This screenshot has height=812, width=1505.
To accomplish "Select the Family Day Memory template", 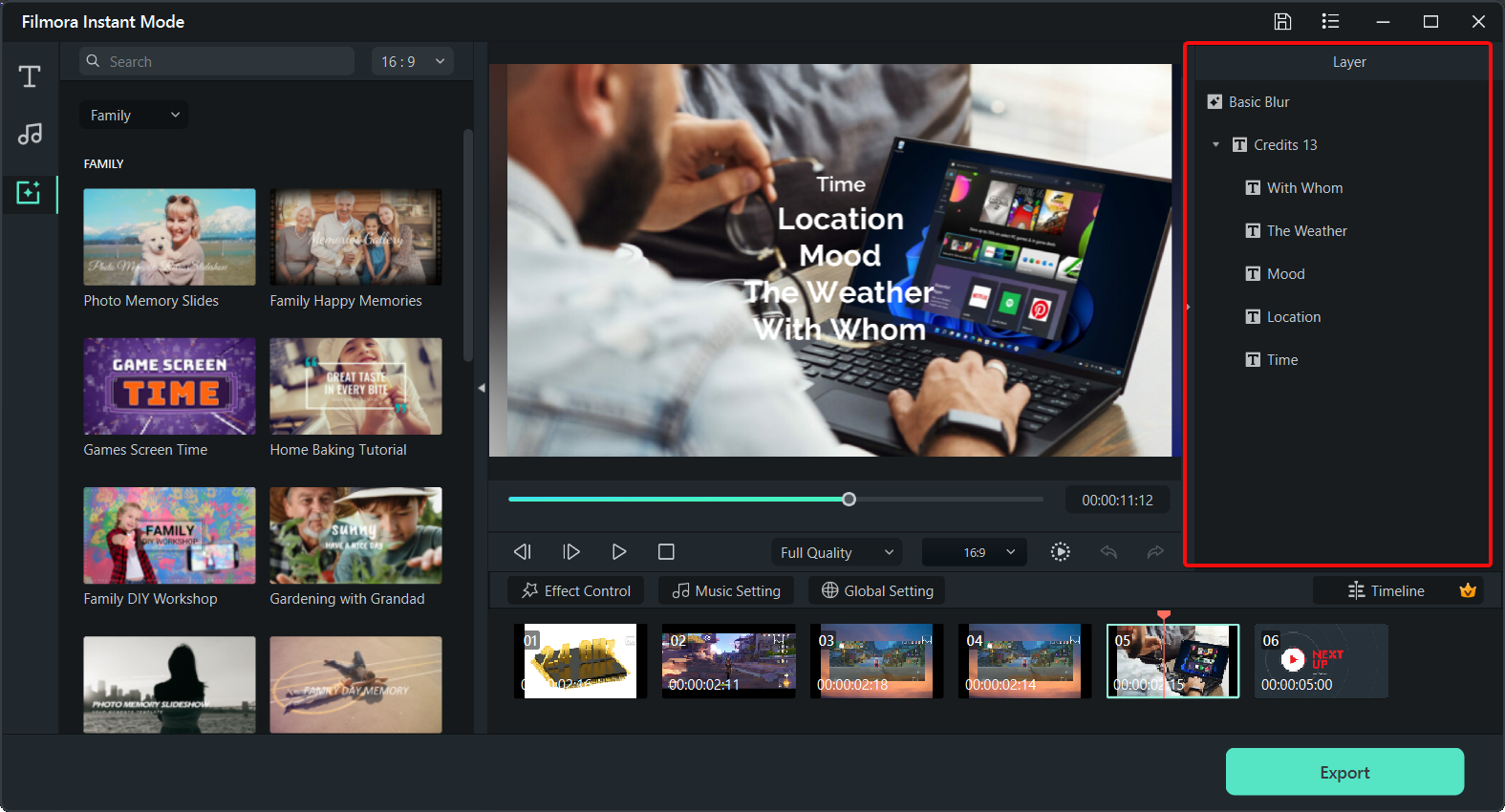I will tap(355, 684).
